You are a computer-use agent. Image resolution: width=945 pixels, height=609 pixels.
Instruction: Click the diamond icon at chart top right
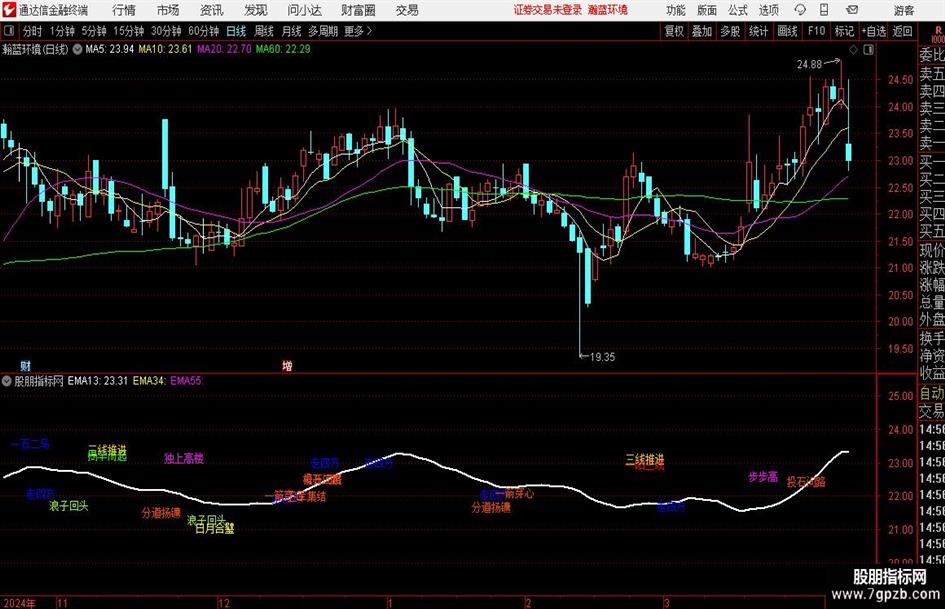point(853,50)
